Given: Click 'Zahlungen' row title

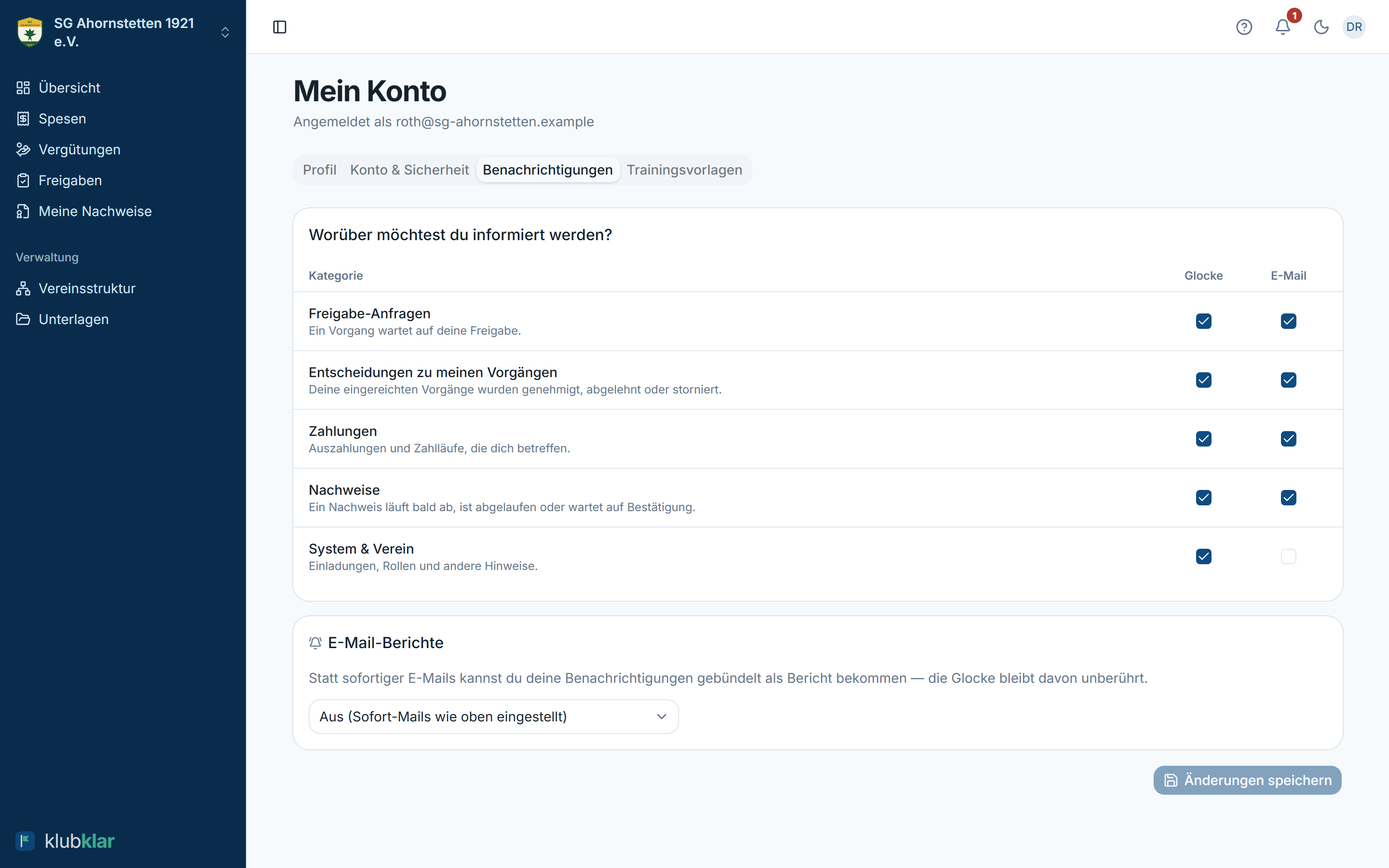Looking at the screenshot, I should click(x=342, y=431).
